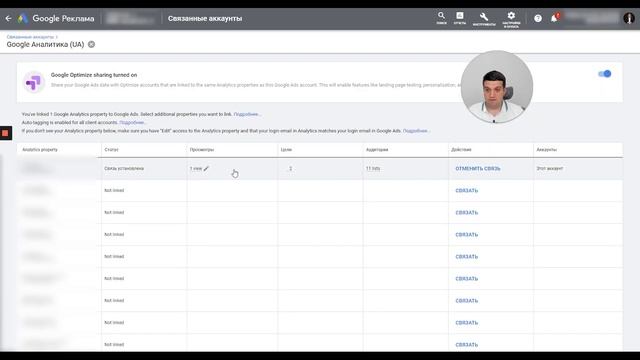Click the 'Этот аккаунт' cell
640x360 pixels.
(550, 169)
